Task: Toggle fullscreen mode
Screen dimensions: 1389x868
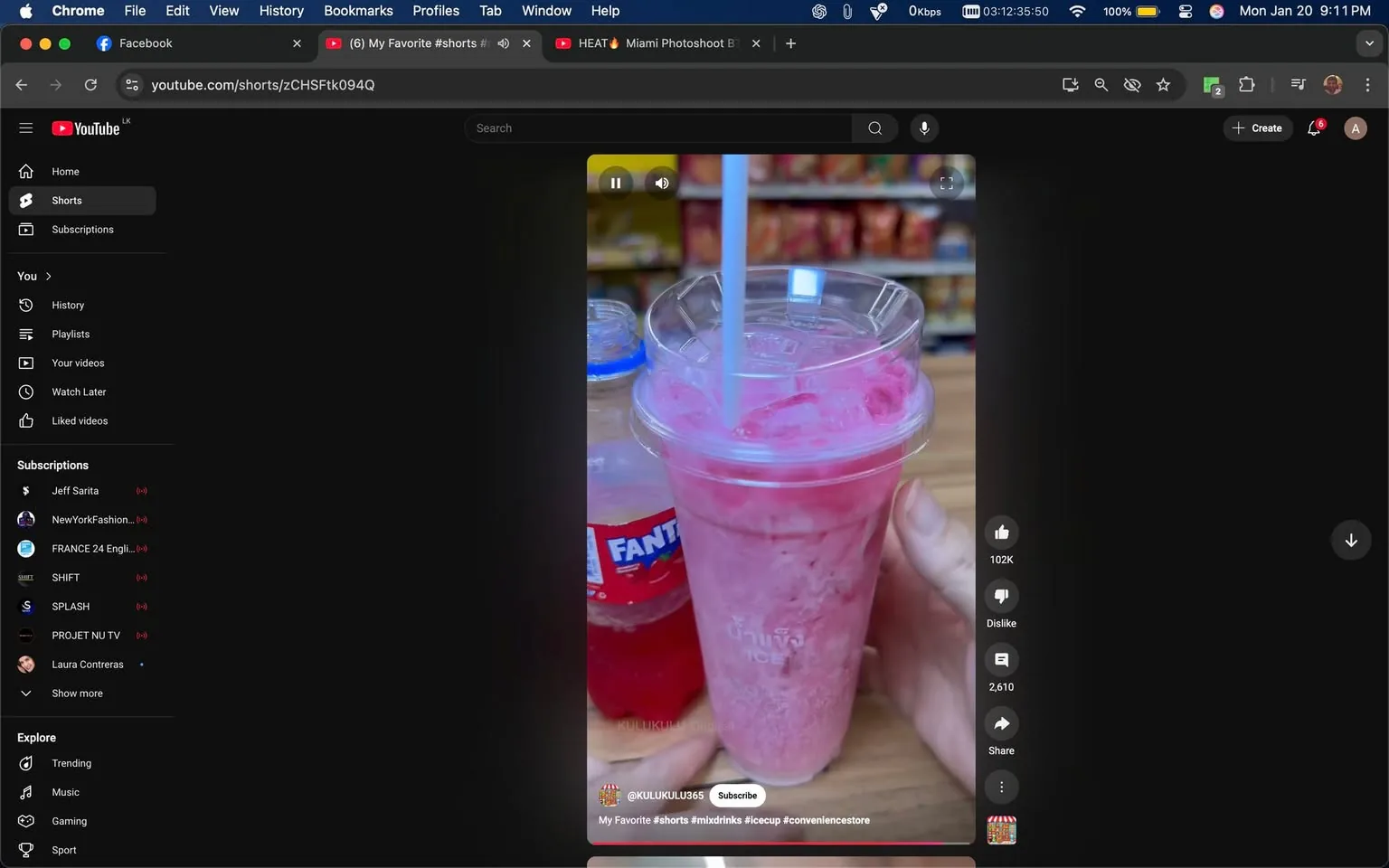Action: coord(946,183)
